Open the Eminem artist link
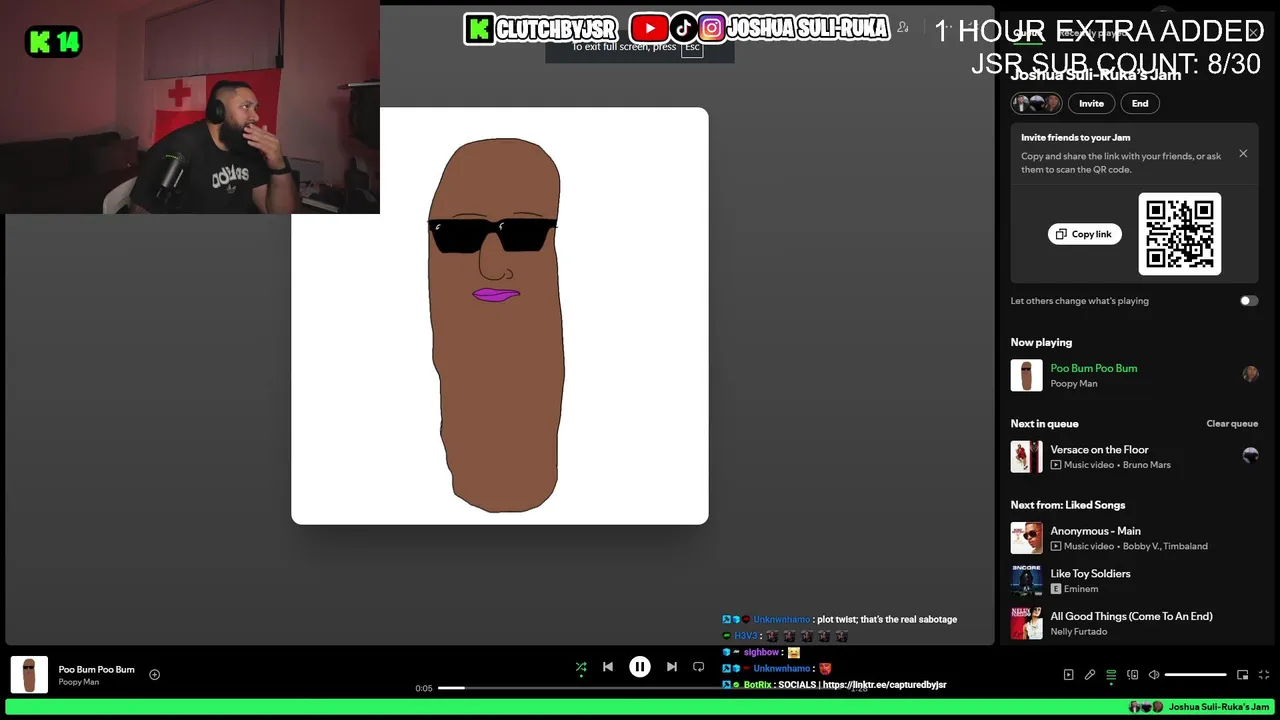The width and height of the screenshot is (1280, 720). click(1081, 589)
